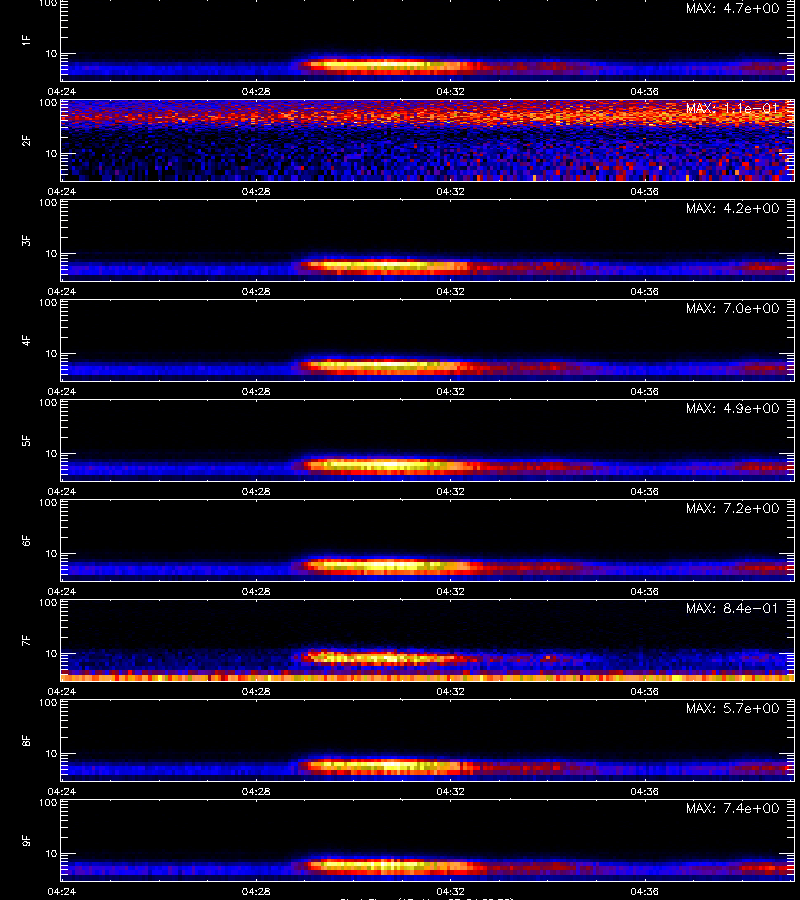The height and width of the screenshot is (900, 800).
Task: Click the 5F panel axis label
Action: pyautogui.click(x=26, y=441)
